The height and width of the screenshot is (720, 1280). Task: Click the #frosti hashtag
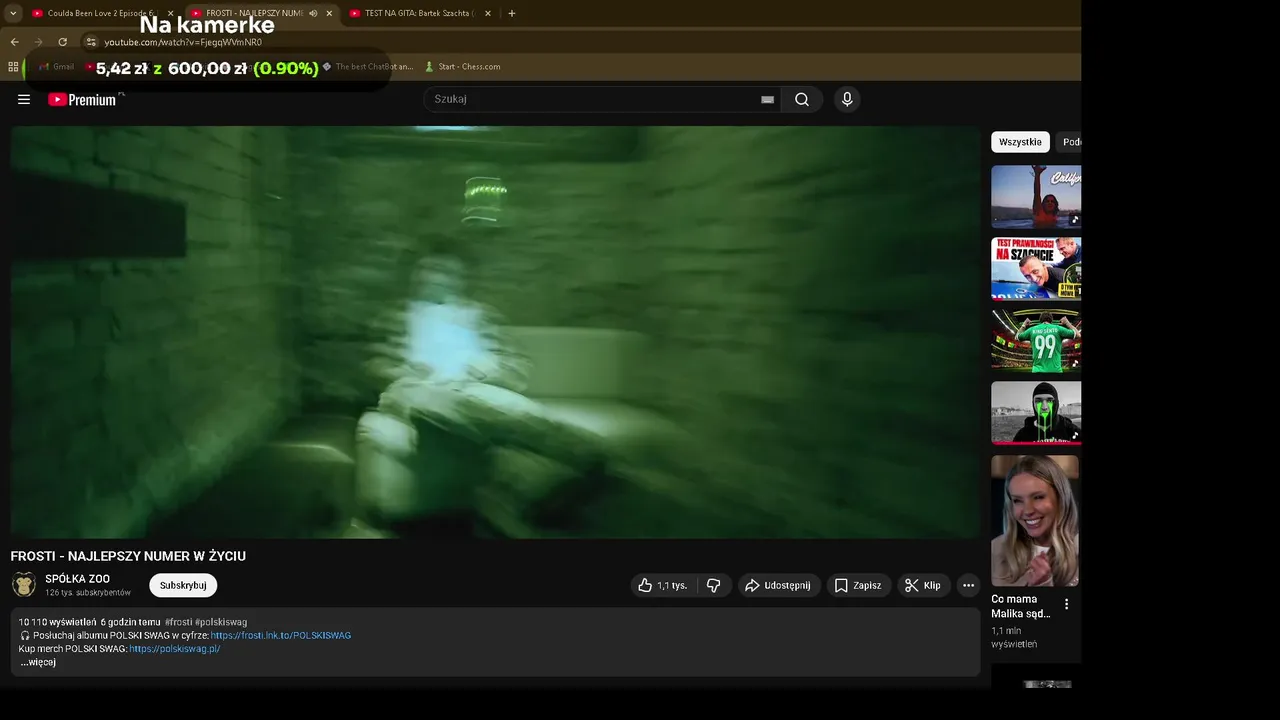(x=178, y=622)
